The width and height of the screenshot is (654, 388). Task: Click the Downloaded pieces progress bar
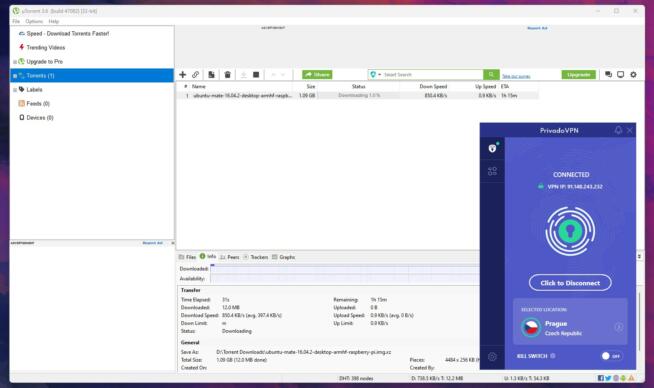[345, 269]
